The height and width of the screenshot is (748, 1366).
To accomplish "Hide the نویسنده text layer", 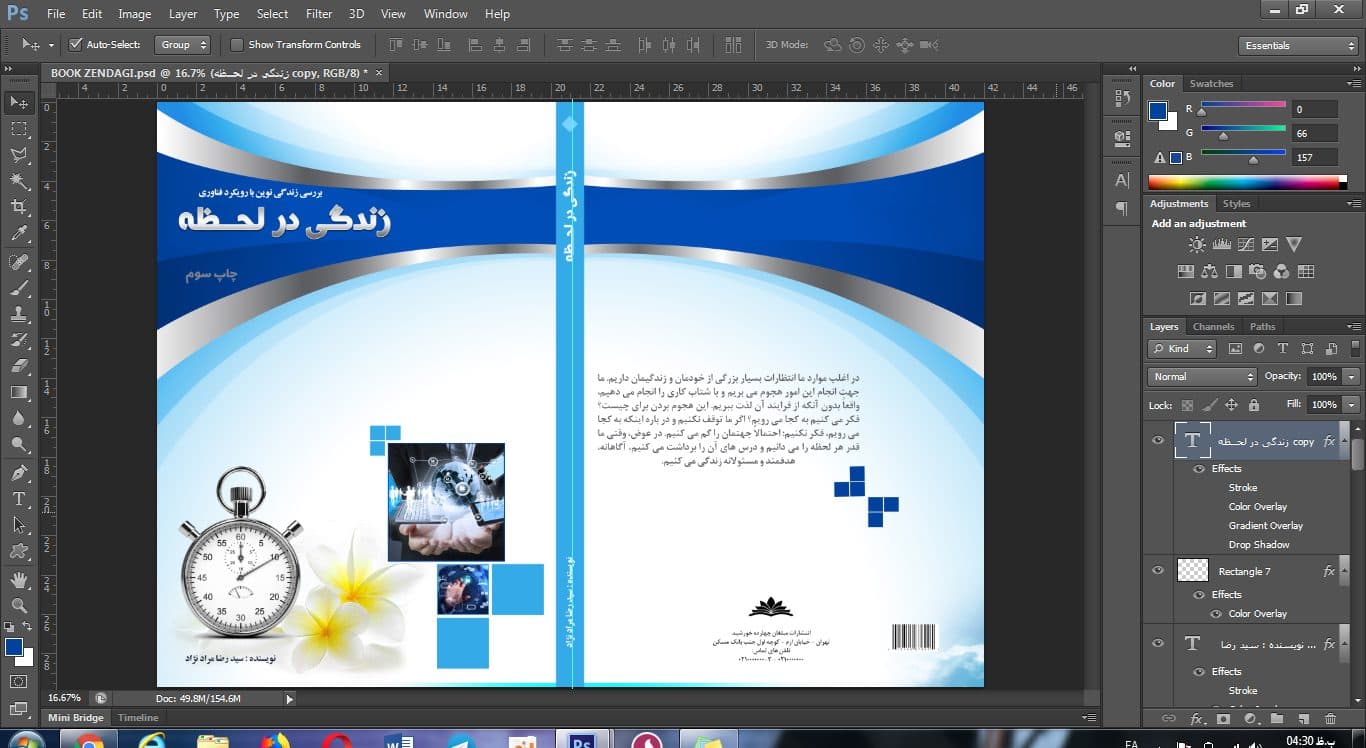I will pos(1158,644).
